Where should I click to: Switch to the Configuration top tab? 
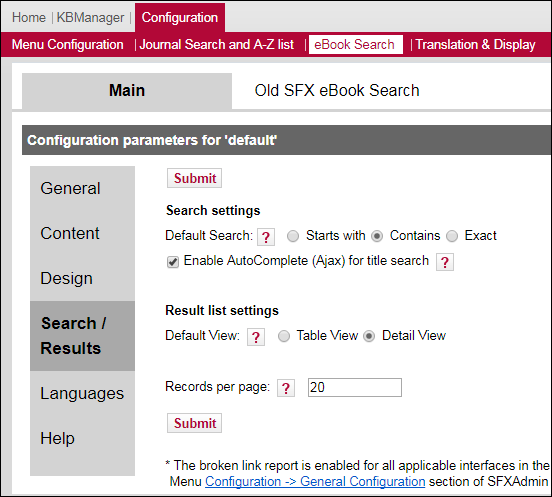tap(180, 17)
